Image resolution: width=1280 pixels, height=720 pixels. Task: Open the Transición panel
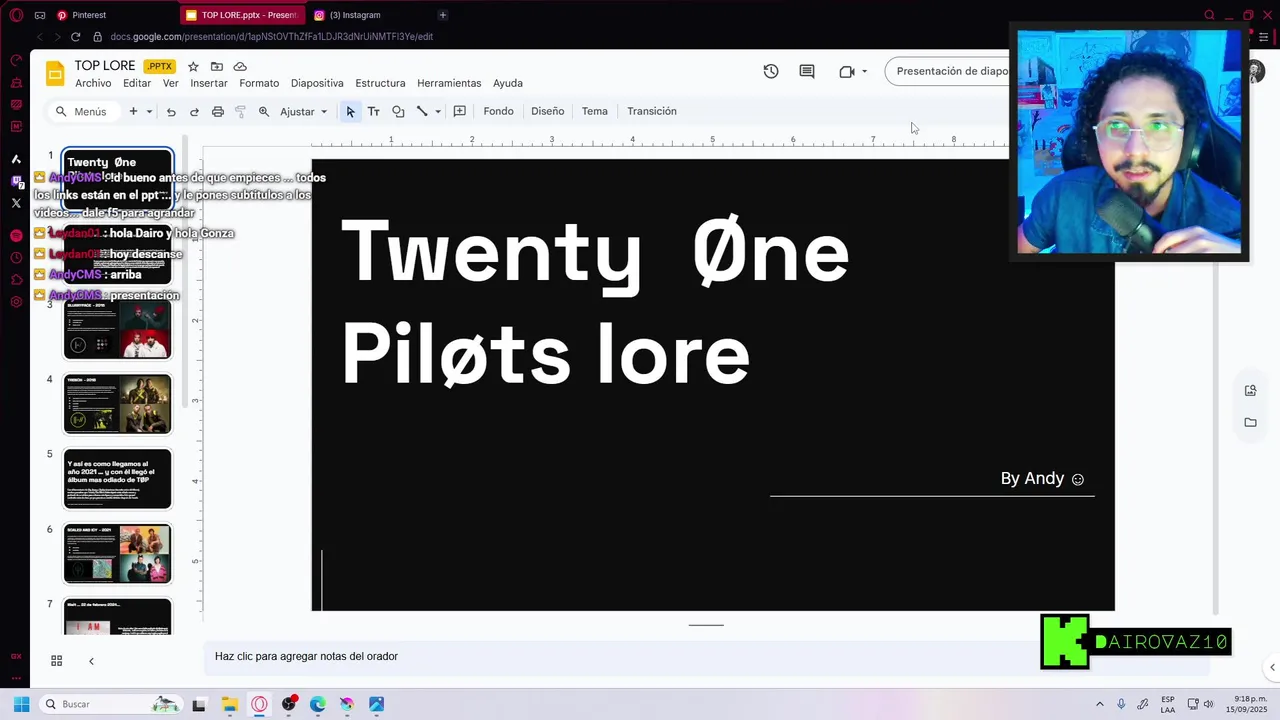pyautogui.click(x=652, y=111)
